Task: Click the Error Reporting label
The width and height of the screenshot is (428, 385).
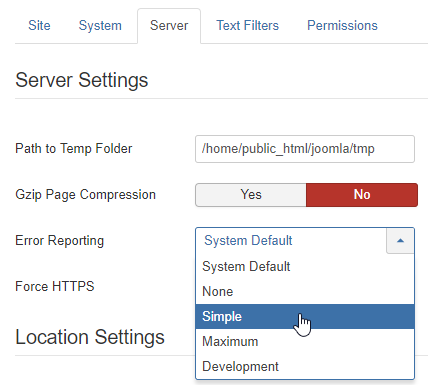Action: [60, 241]
